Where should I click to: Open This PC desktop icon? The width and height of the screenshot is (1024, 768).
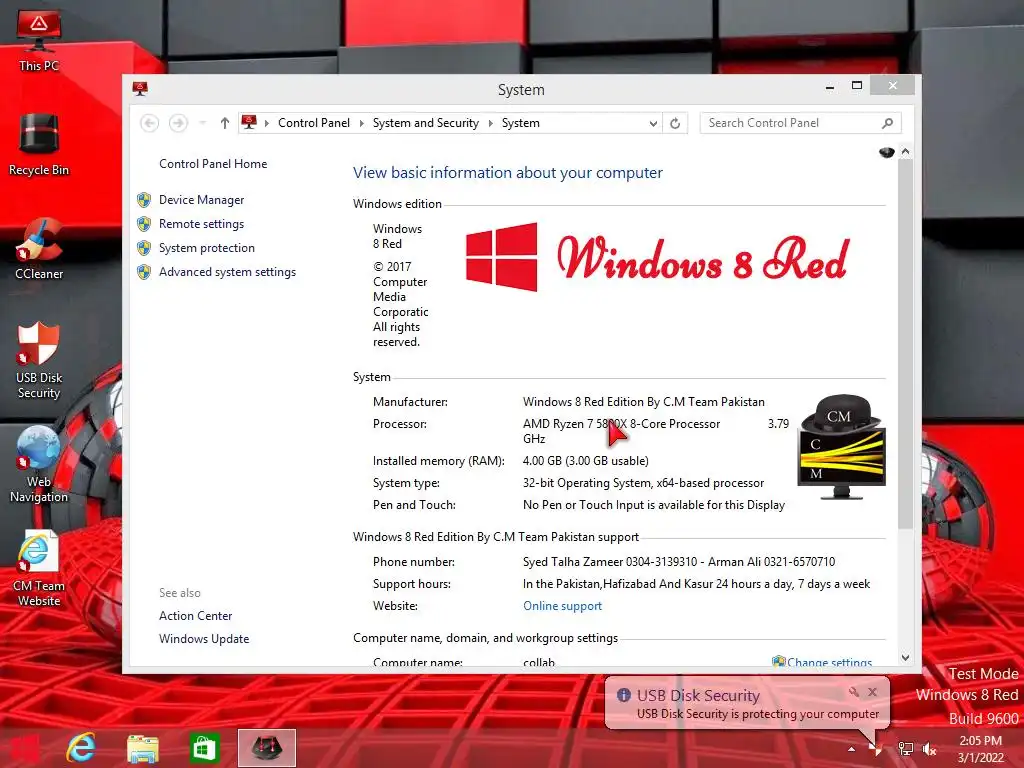39,40
